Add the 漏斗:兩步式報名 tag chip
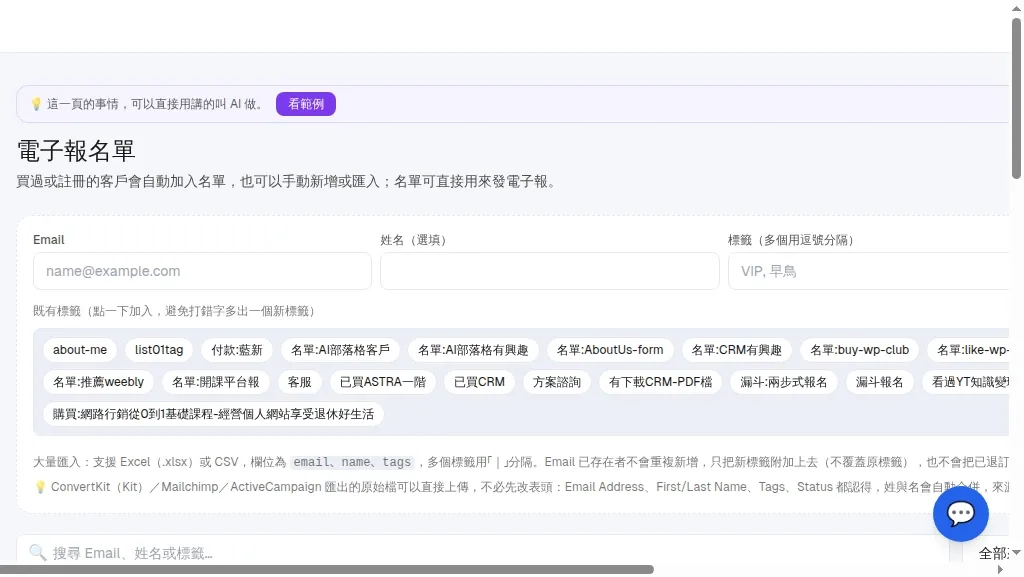Image resolution: width=1024 pixels, height=577 pixels. click(x=784, y=382)
